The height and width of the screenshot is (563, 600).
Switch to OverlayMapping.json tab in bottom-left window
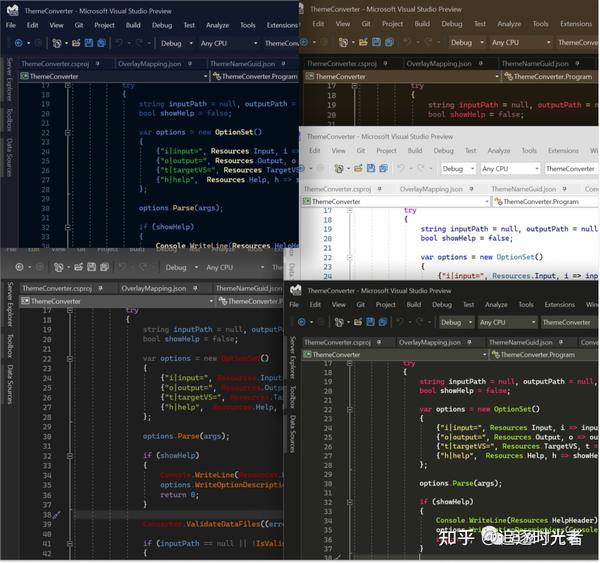point(153,288)
